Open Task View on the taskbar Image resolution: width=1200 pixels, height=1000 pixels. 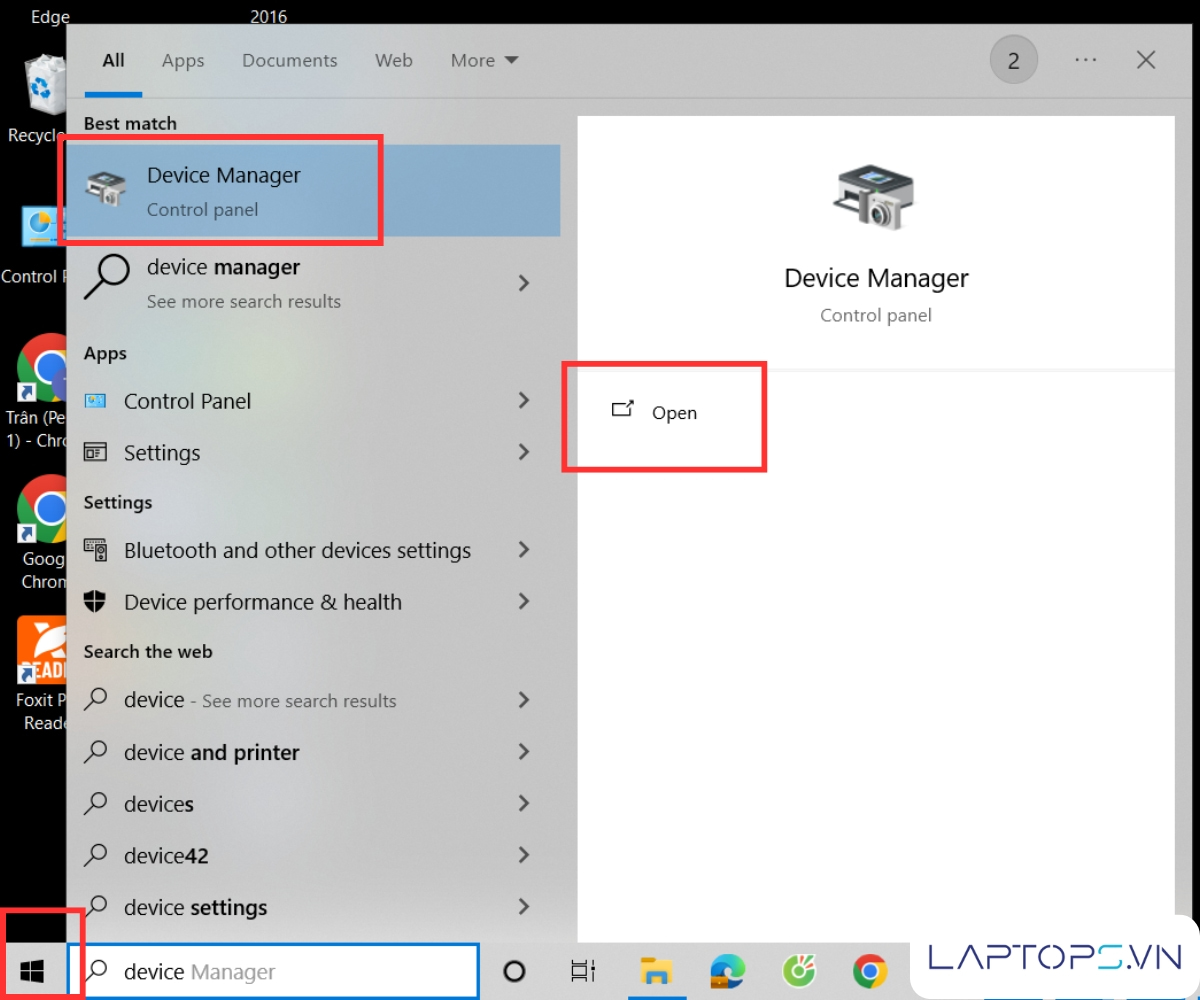tap(582, 971)
